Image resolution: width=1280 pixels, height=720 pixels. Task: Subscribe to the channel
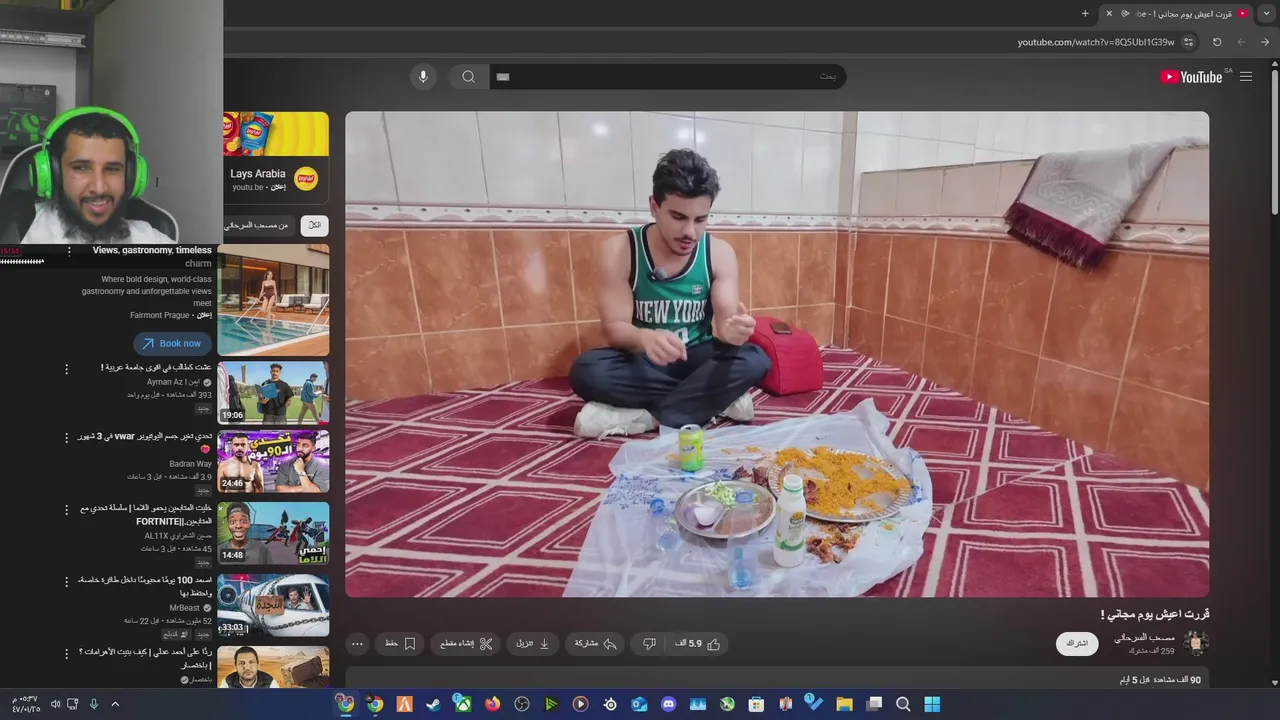pos(1077,643)
